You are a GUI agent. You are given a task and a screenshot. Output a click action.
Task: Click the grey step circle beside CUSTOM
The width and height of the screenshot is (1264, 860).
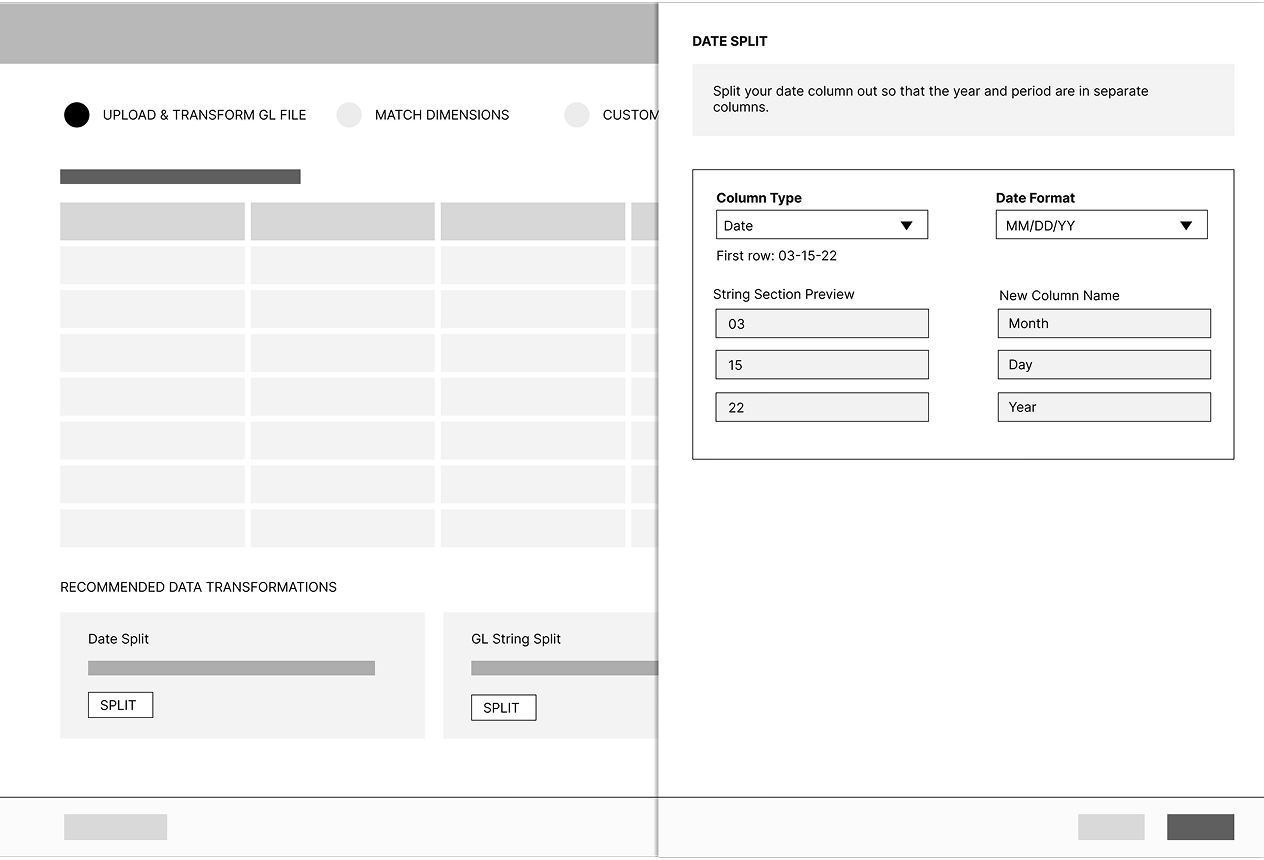[577, 115]
